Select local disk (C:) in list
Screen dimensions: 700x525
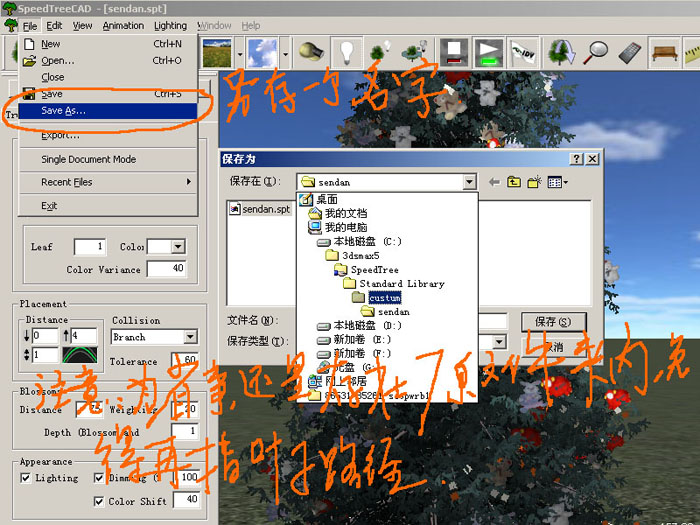(359, 242)
